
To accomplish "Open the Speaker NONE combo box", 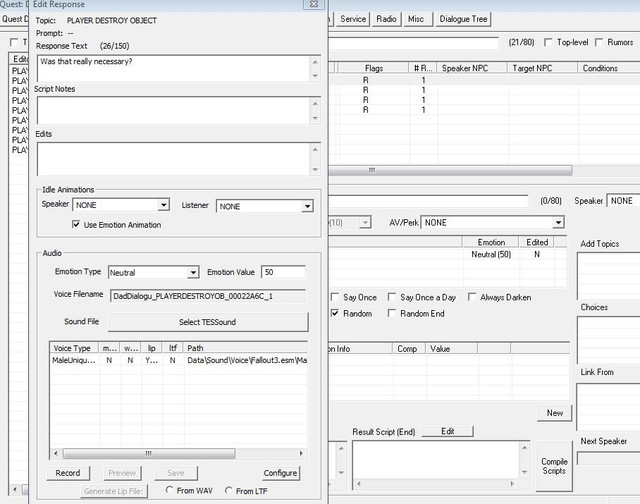I will pos(623,201).
